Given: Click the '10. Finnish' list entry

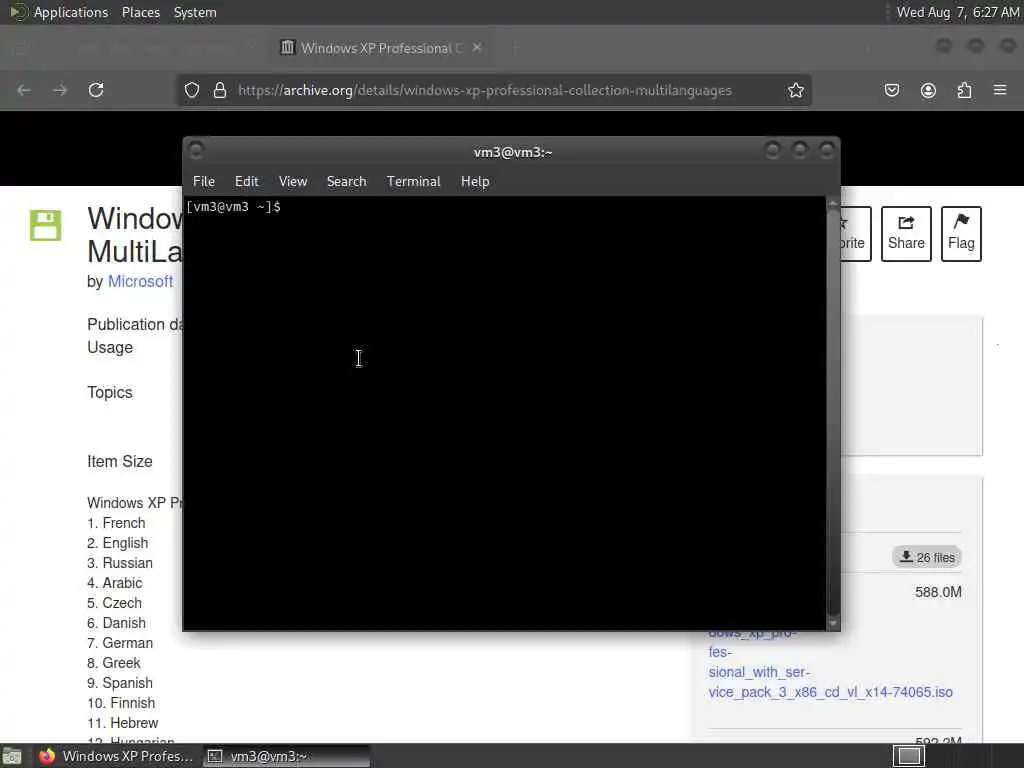Looking at the screenshot, I should 121,703.
